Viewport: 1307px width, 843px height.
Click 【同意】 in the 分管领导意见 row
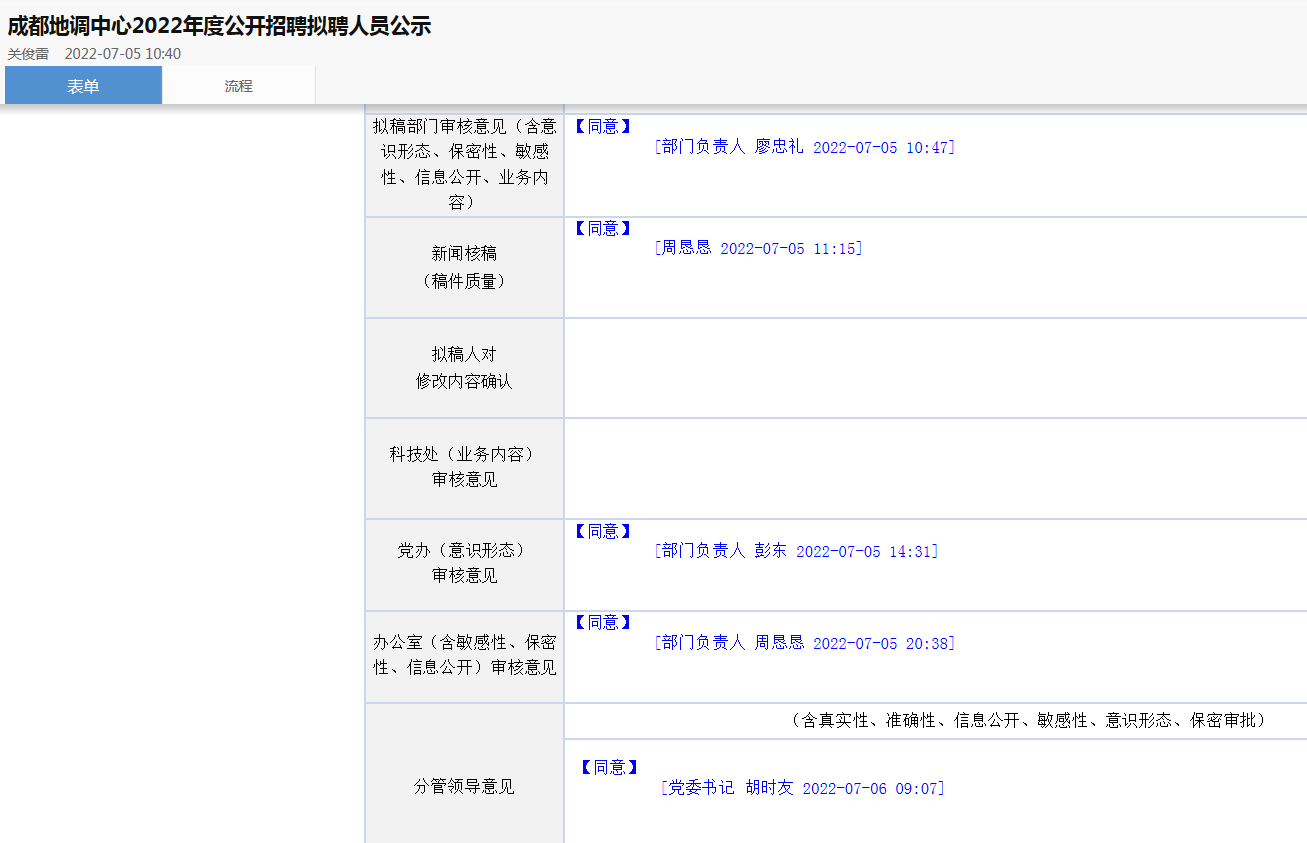(609, 767)
